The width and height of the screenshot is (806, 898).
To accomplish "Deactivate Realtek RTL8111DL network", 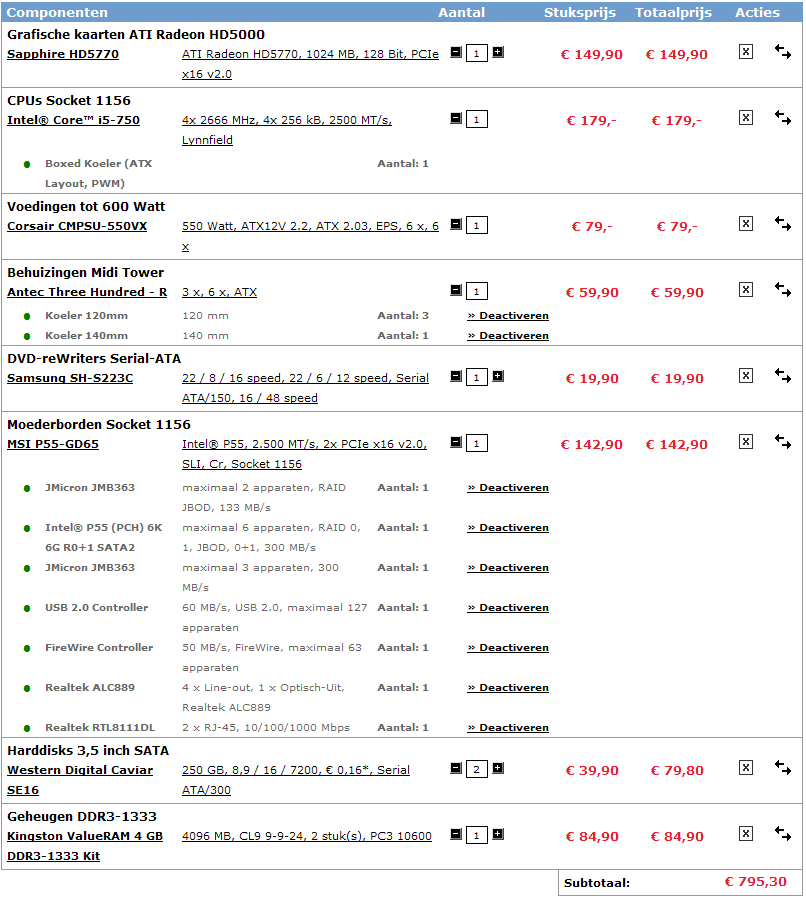I will (508, 728).
